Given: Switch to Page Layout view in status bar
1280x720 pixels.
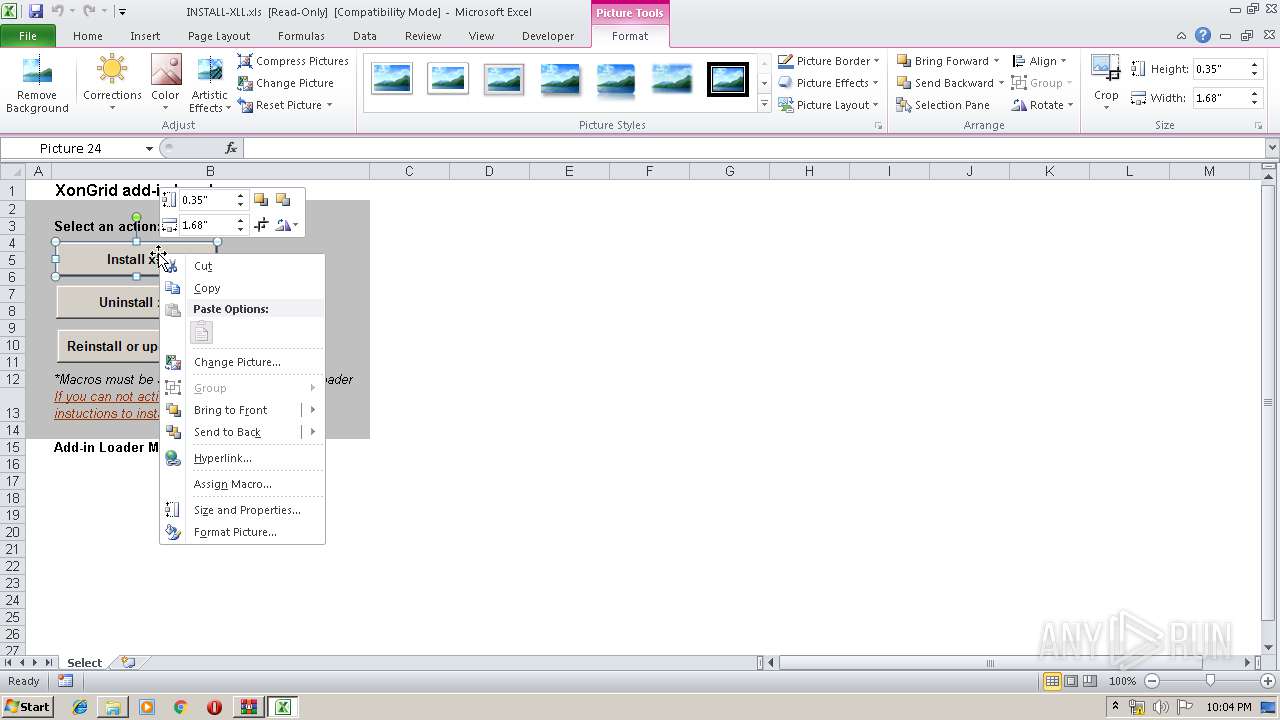Looking at the screenshot, I should 1071,681.
